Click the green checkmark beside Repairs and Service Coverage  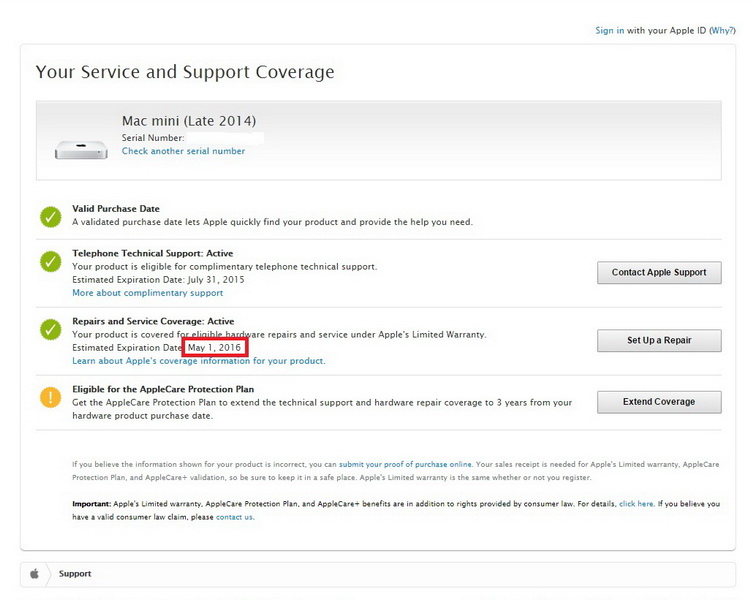tap(50, 329)
